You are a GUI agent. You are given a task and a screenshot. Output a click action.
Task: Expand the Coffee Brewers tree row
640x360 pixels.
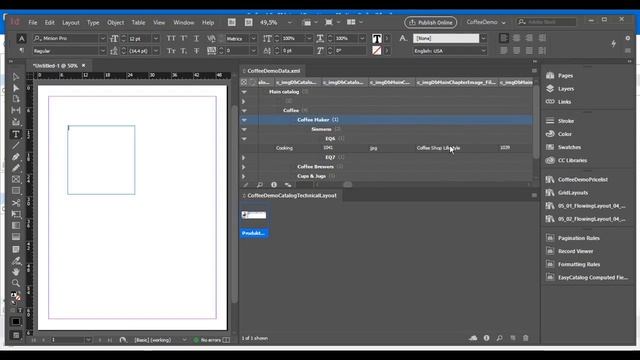tap(244, 167)
